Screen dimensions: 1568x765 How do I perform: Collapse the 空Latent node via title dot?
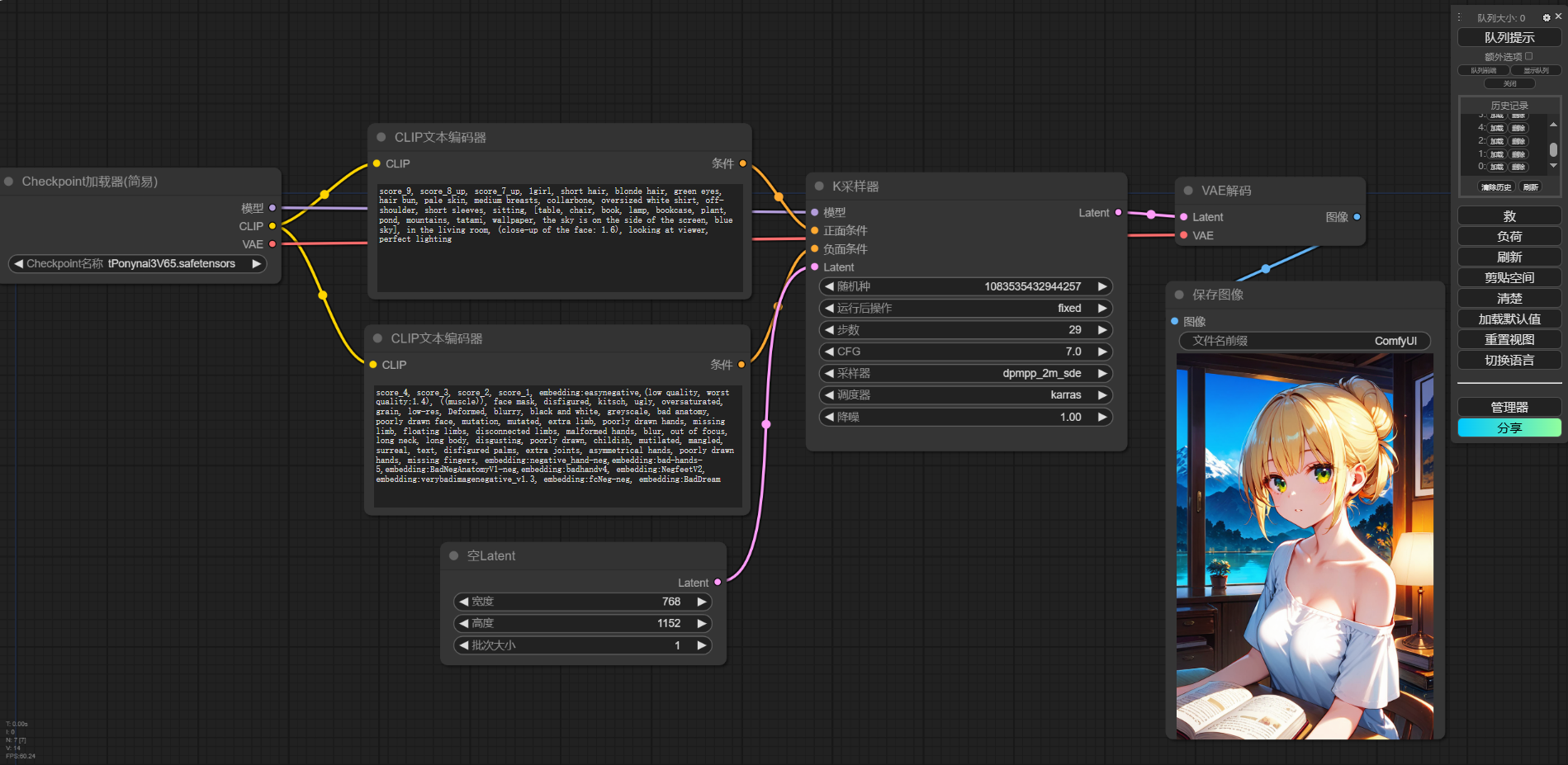coord(453,555)
